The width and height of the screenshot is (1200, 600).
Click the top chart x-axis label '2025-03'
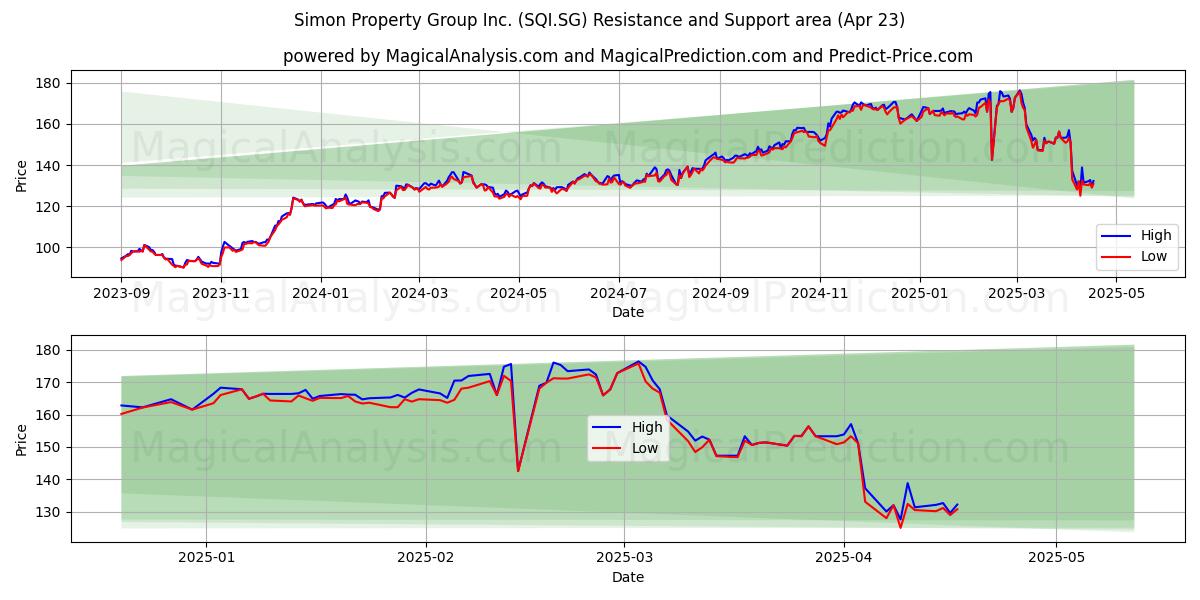click(x=1016, y=295)
